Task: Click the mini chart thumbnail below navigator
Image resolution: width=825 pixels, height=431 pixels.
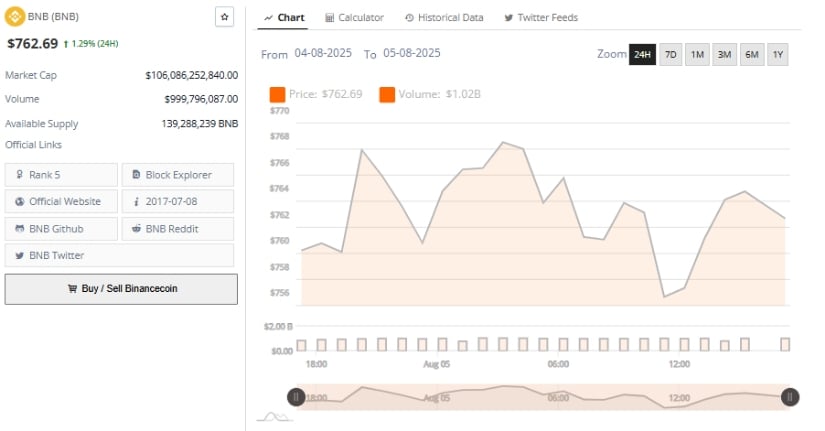Action: point(275,417)
